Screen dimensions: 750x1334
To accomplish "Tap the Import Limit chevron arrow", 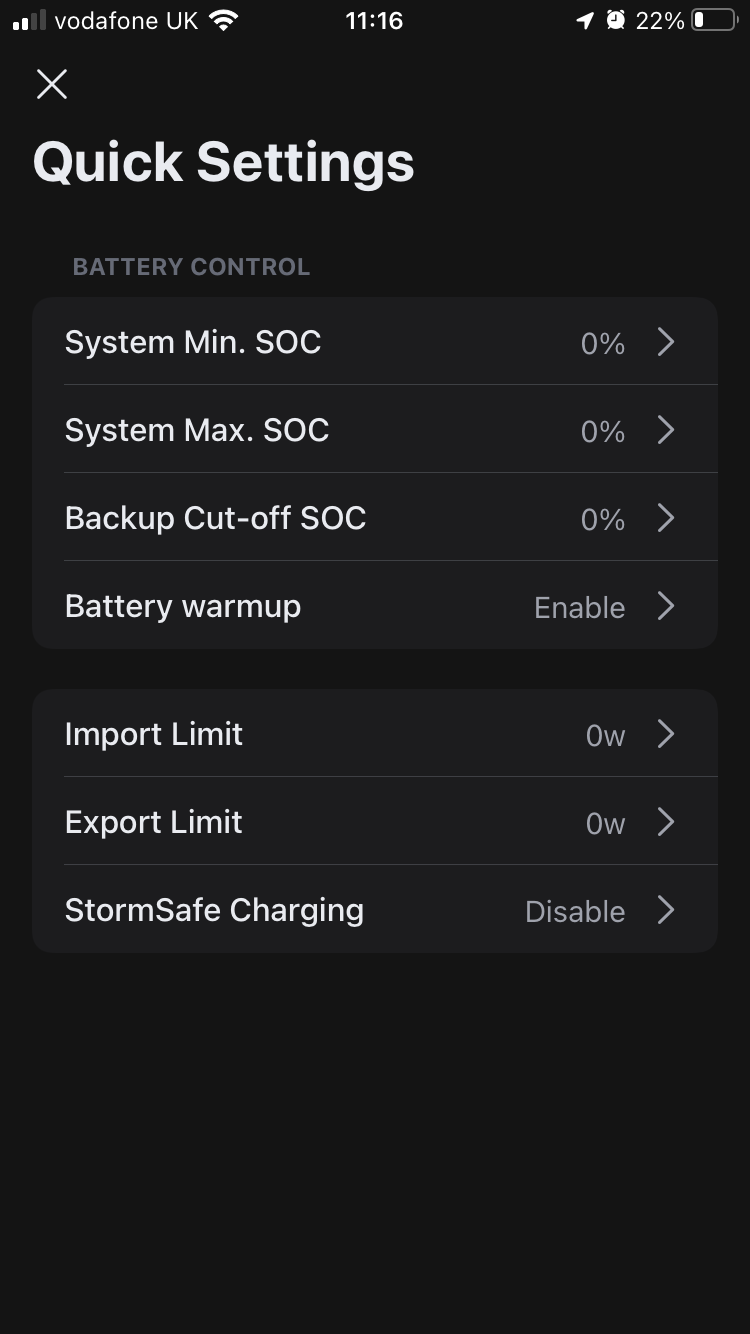I will click(666, 735).
